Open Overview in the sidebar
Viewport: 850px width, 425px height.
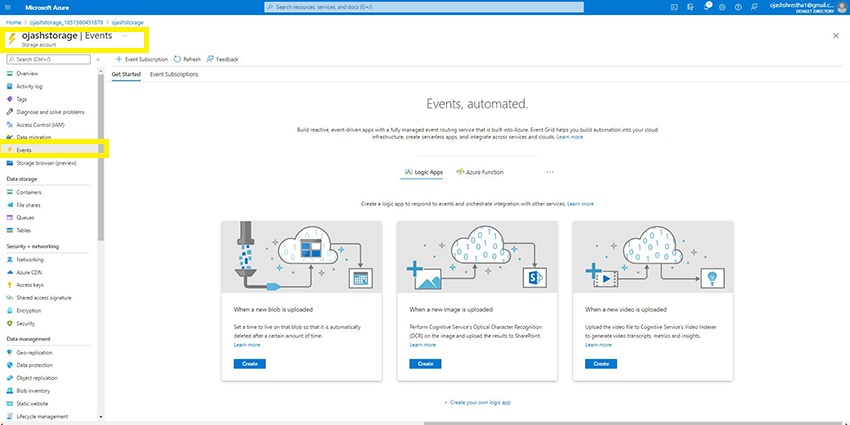(x=27, y=73)
